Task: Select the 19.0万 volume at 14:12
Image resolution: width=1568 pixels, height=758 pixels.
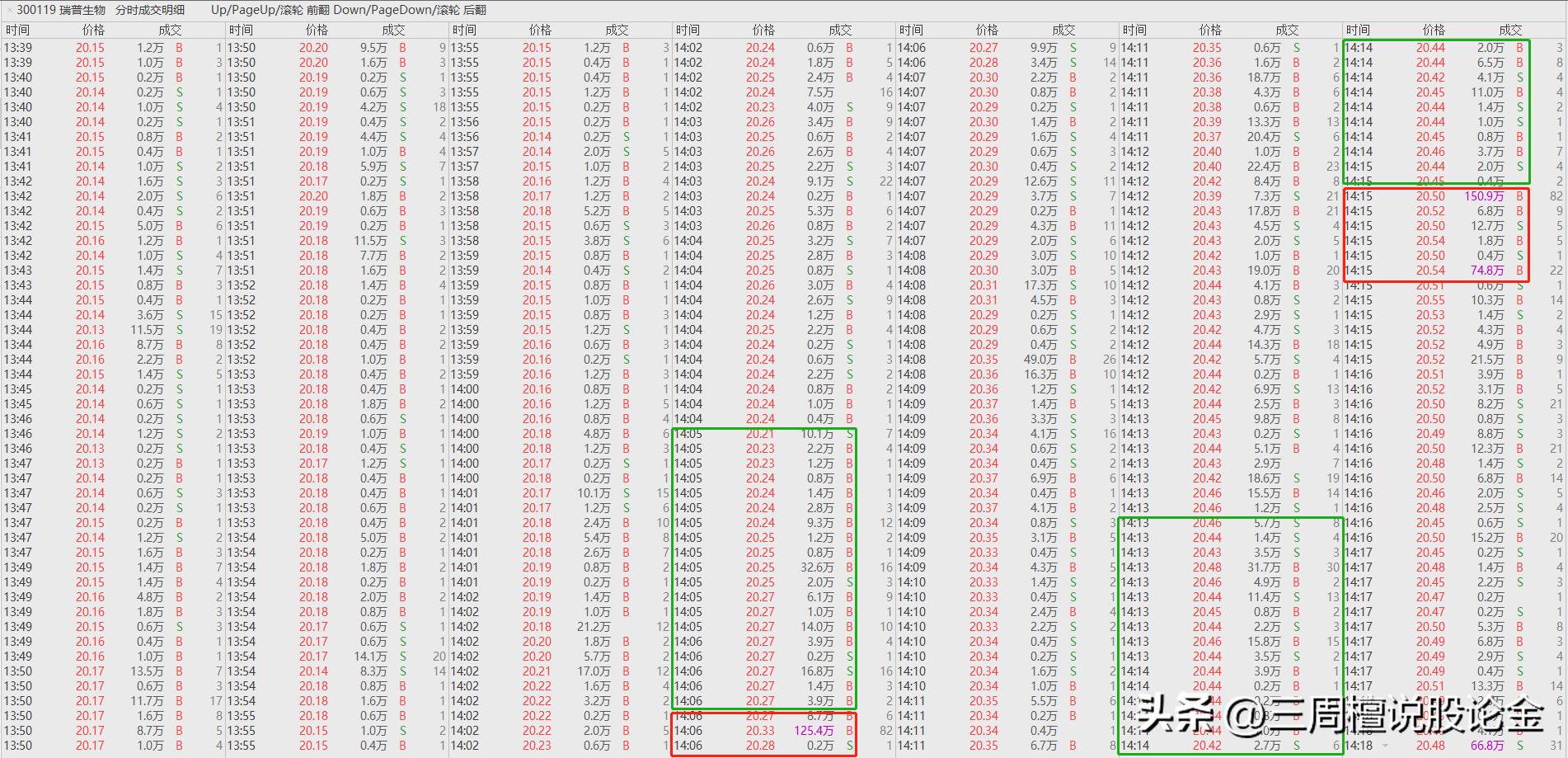Action: pyautogui.click(x=1264, y=271)
